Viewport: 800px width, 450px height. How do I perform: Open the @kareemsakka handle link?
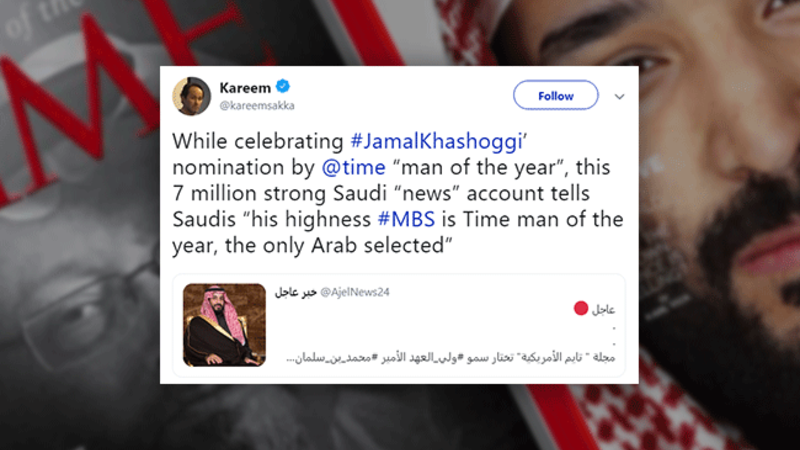pyautogui.click(x=257, y=106)
